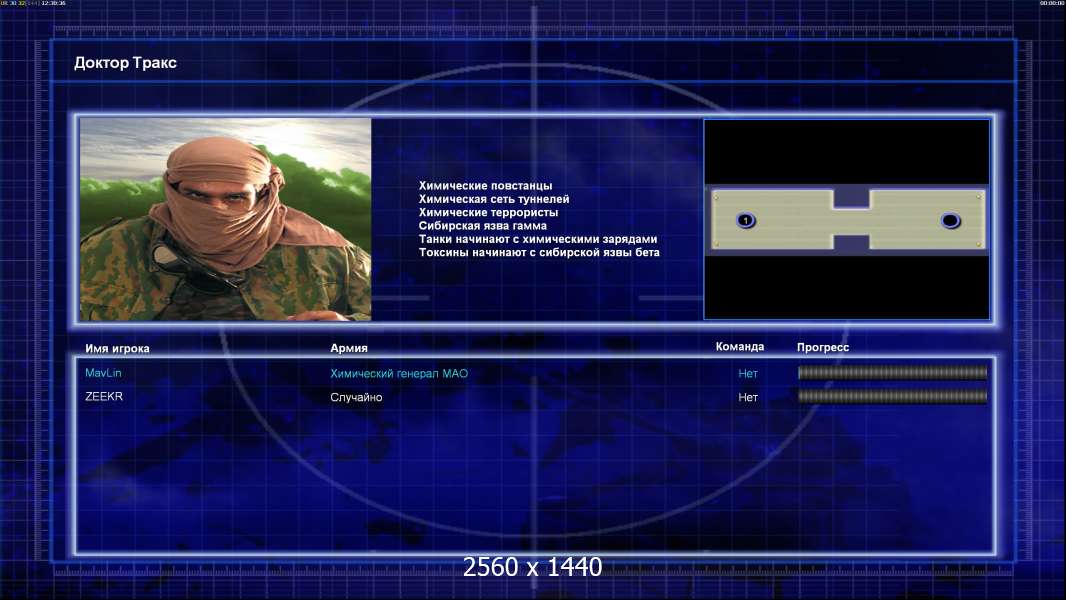Click the line Химические повстанцы

pos(485,186)
